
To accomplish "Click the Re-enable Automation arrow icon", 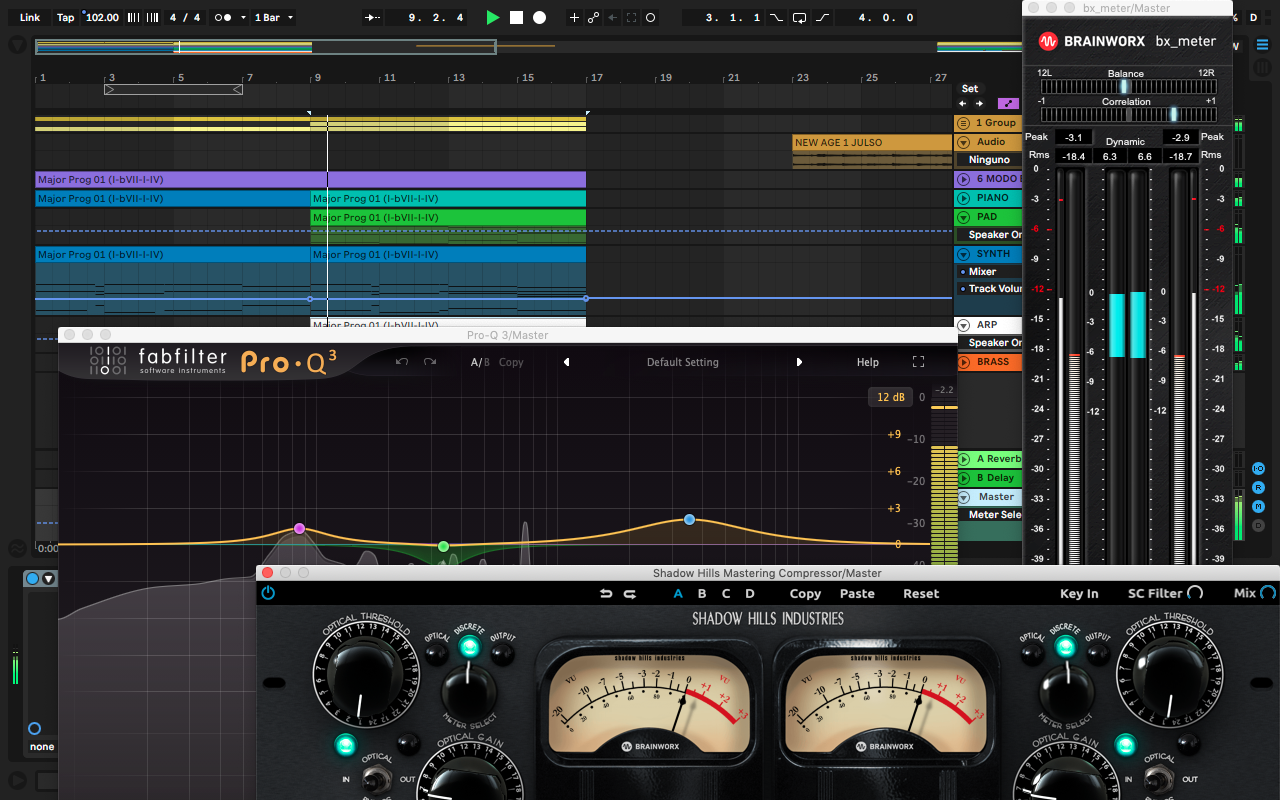I will (x=613, y=17).
